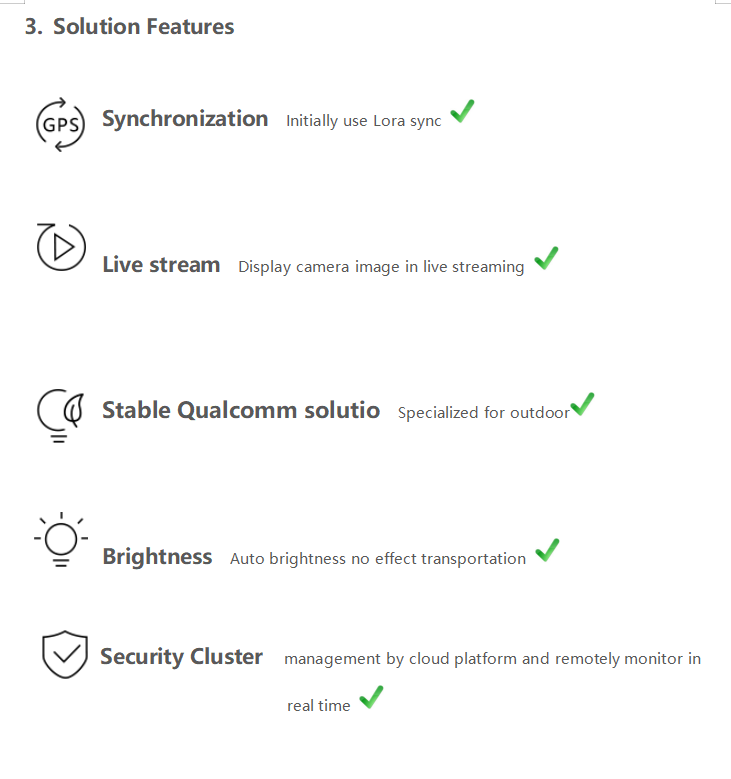The image size is (731, 779).
Task: Click the brightness lightbulb icon
Action: point(59,540)
